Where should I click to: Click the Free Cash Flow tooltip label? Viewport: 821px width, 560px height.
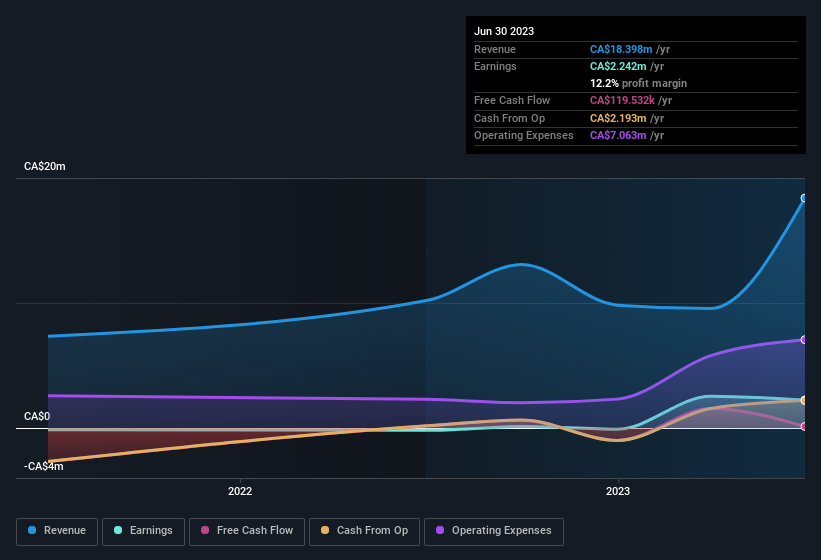point(512,100)
